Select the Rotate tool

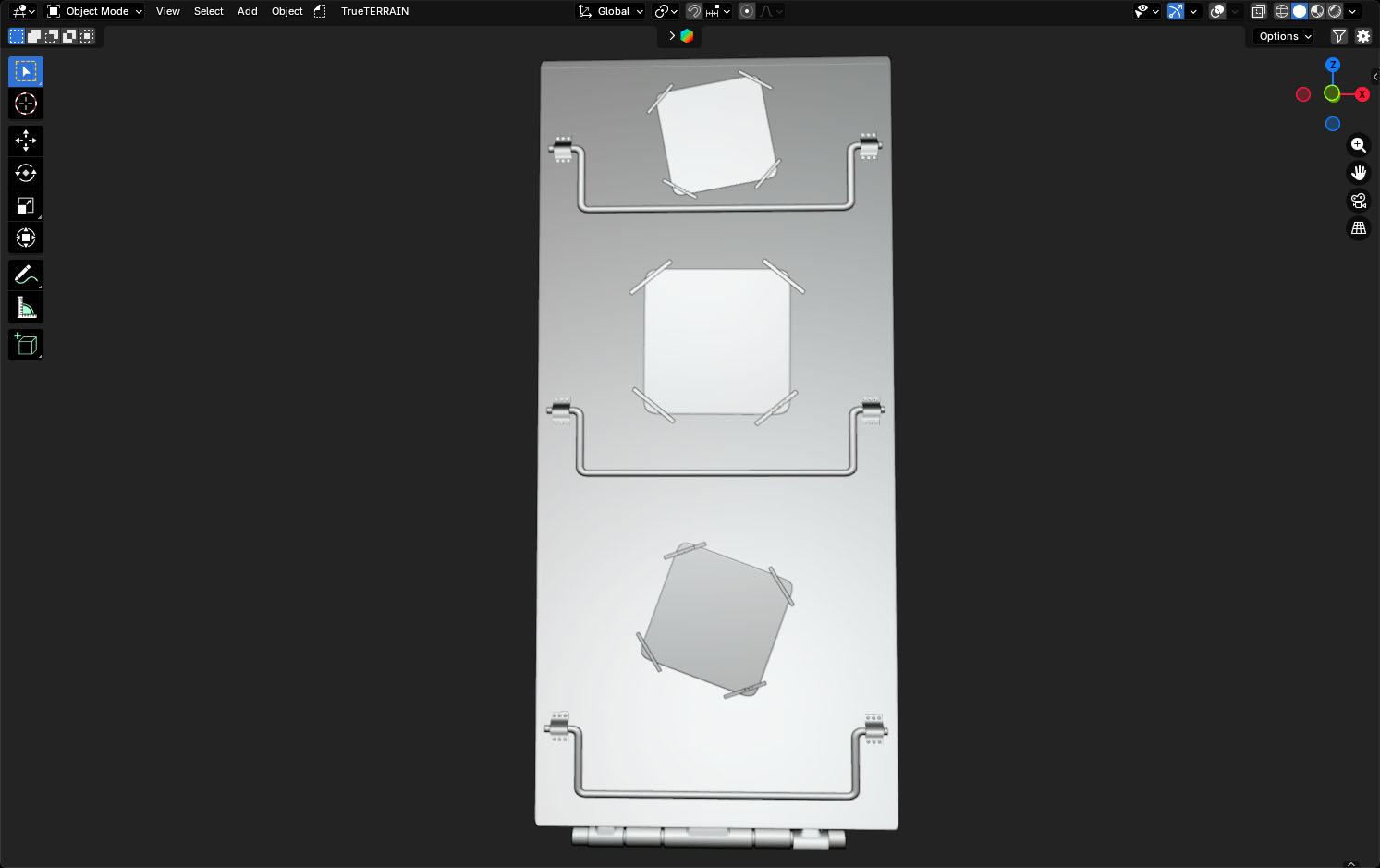tap(26, 173)
